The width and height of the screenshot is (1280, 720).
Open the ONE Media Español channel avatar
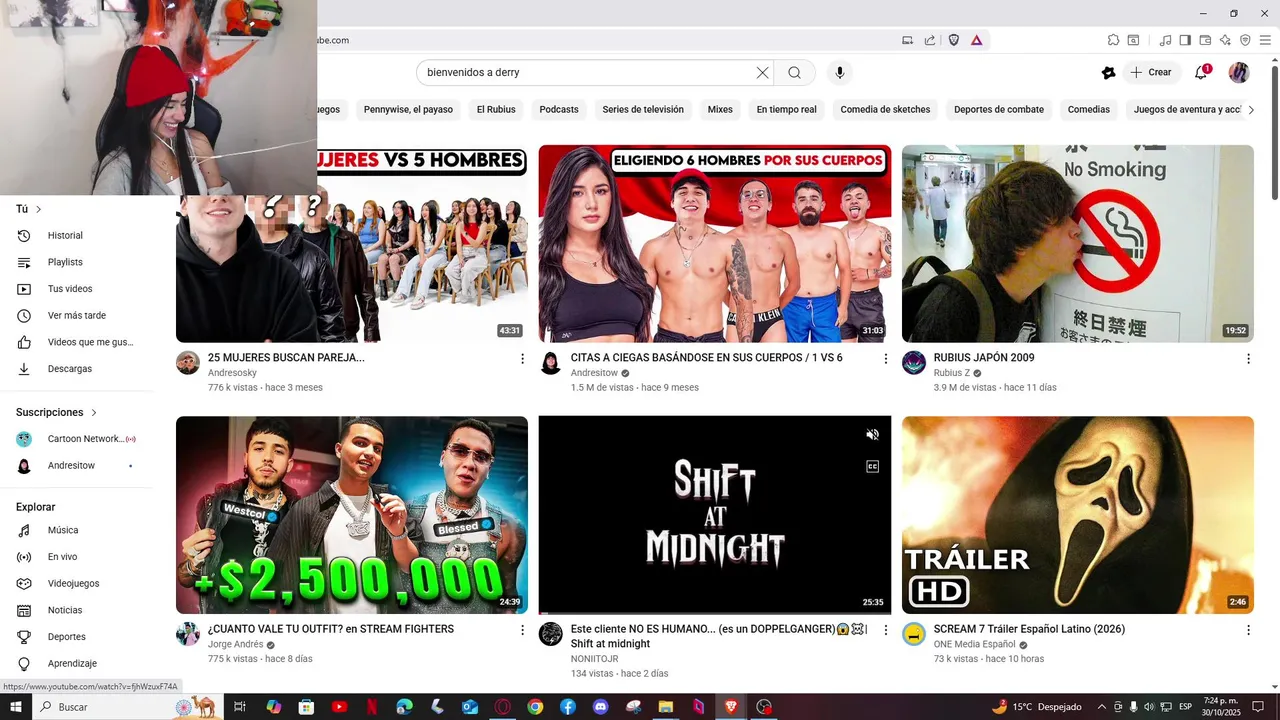(914, 634)
